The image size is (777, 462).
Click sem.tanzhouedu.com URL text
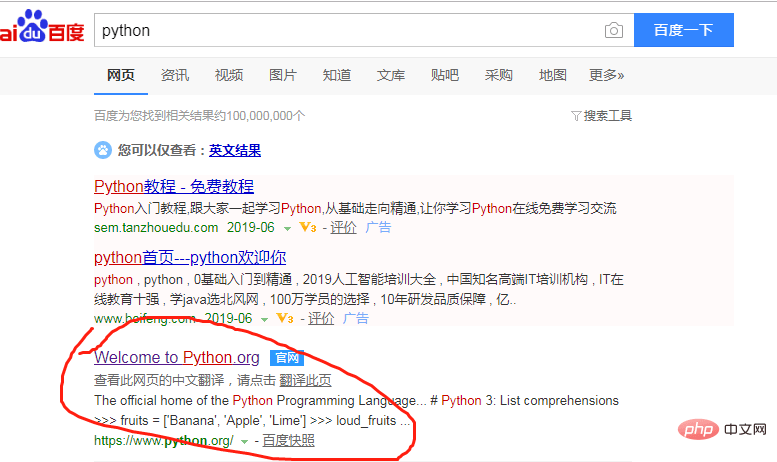[156, 228]
